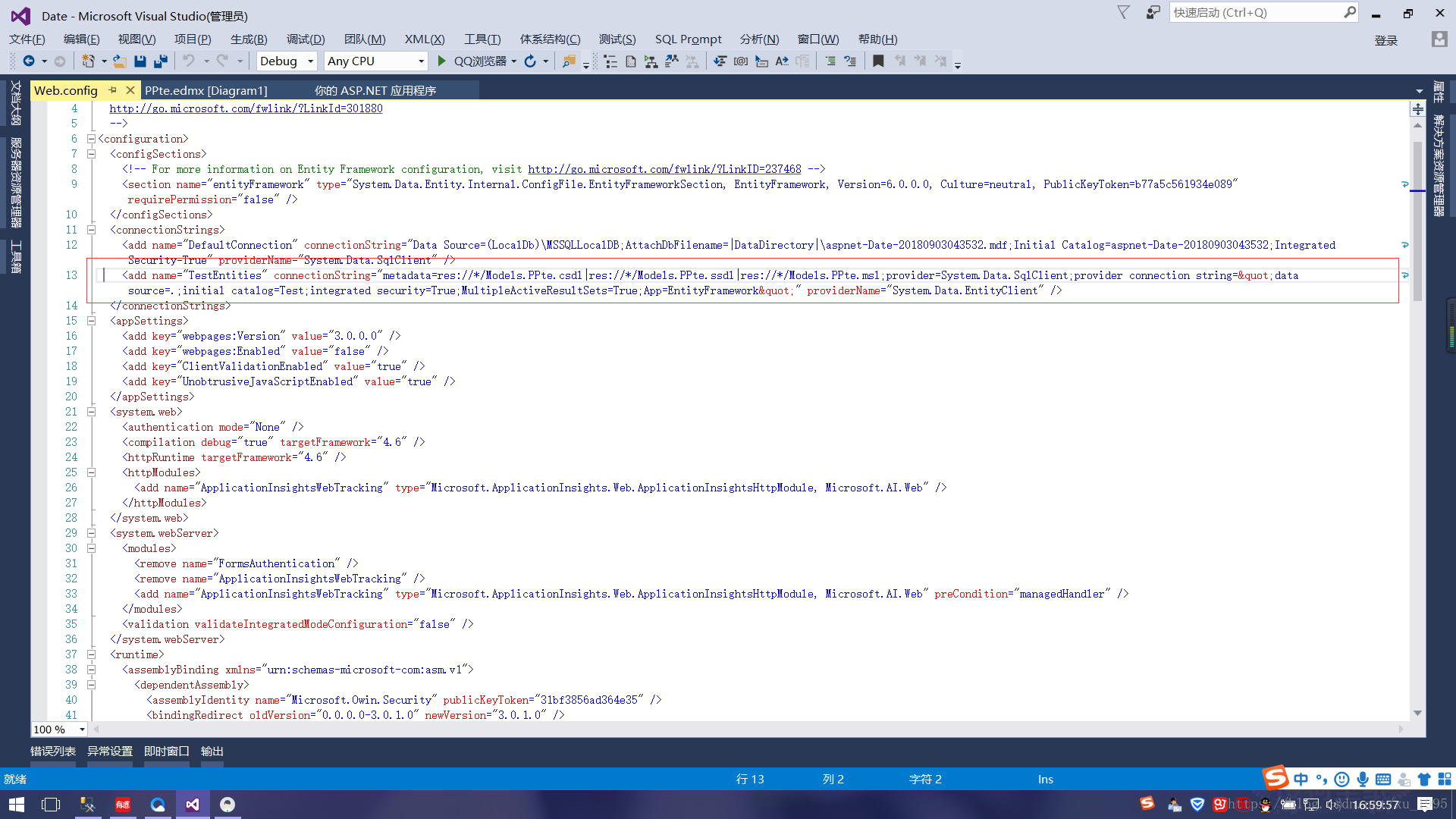1456x819 pixels.
Task: Open the 编辑(E) menu
Action: click(82, 39)
